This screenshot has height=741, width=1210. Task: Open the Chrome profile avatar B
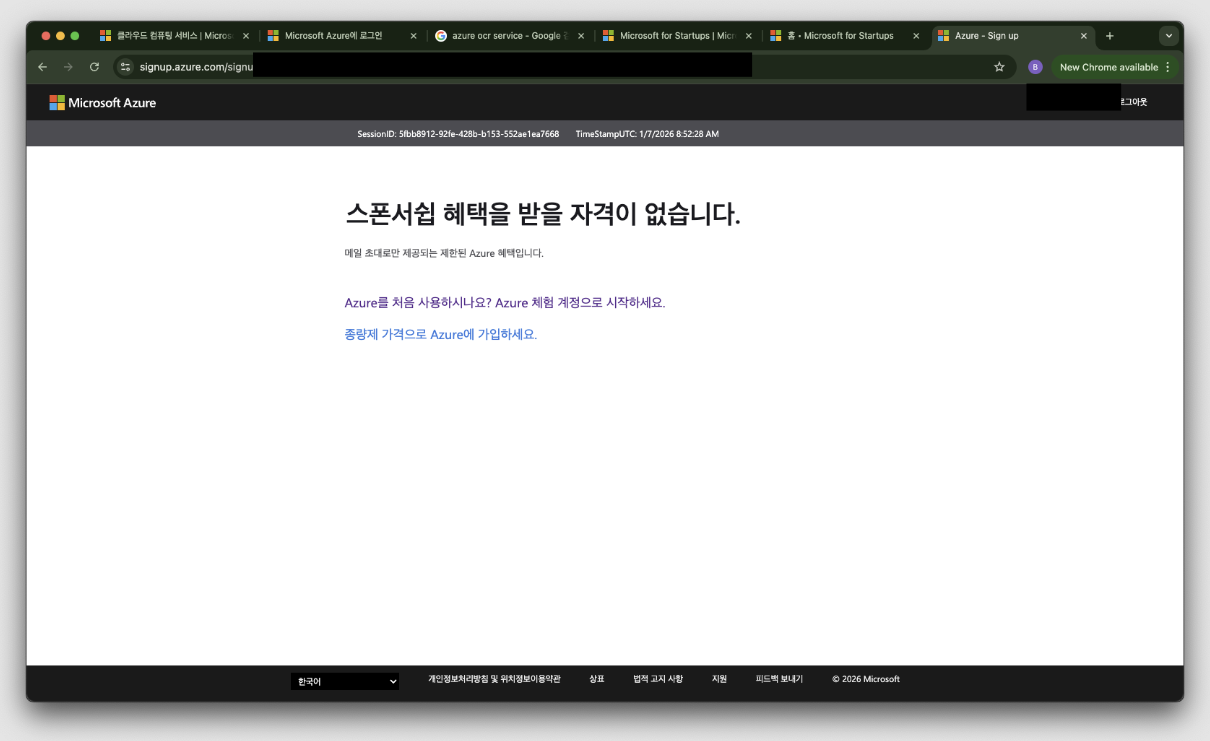click(1035, 67)
